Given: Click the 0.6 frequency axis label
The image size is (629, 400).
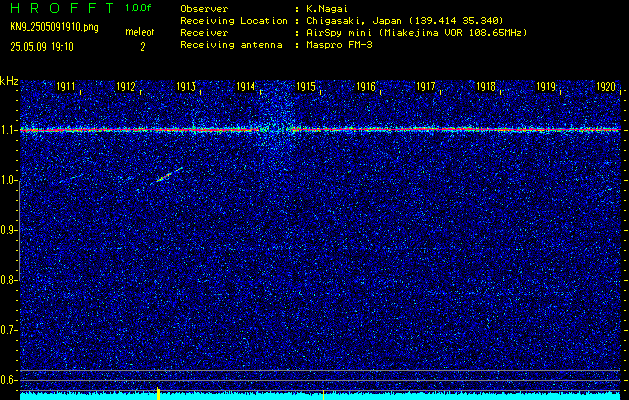Looking at the screenshot, I should pos(8,380).
